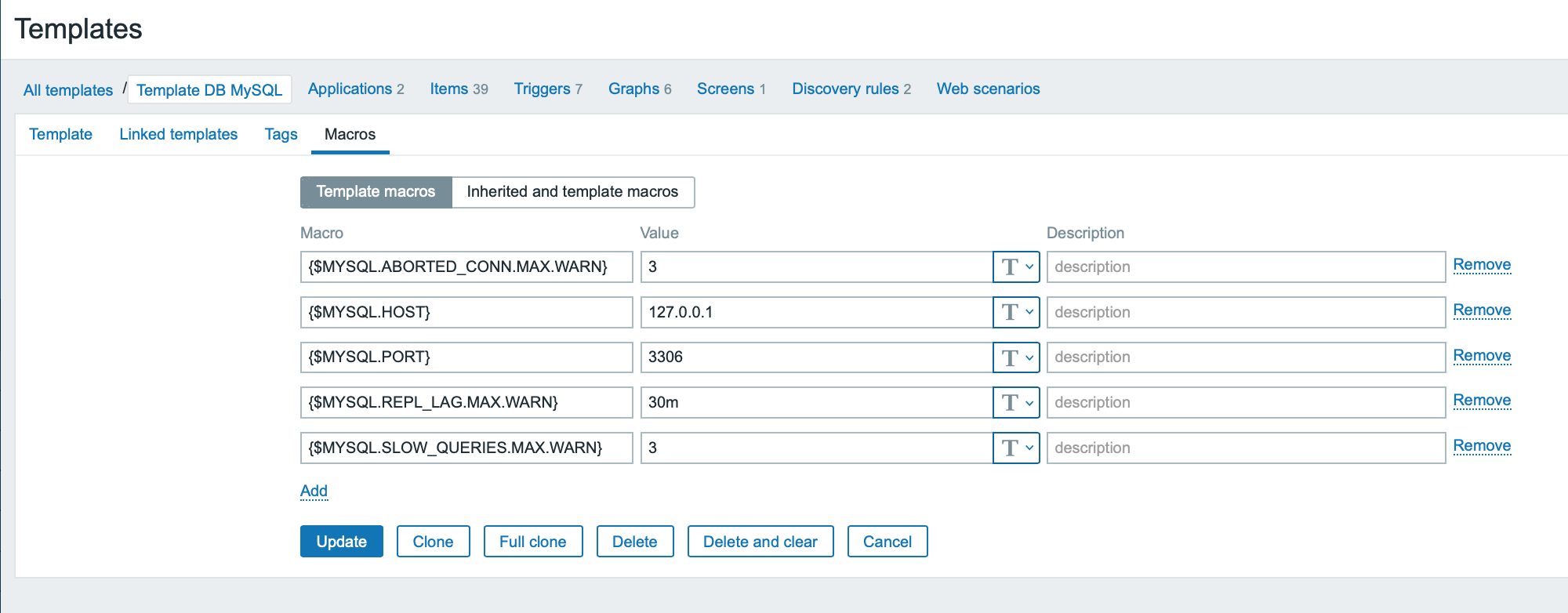Click the Update button
The image size is (1568, 613).
click(x=342, y=542)
